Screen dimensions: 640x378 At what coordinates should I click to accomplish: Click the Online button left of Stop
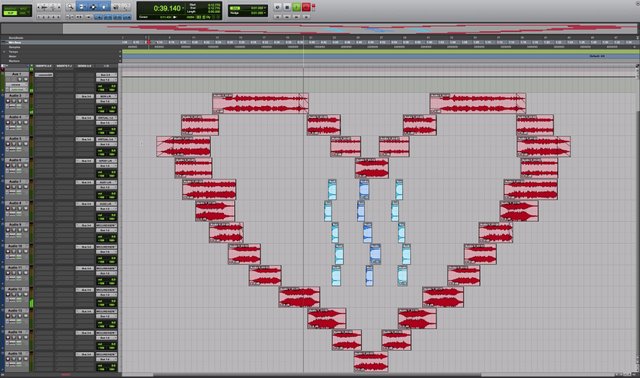click(278, 7)
